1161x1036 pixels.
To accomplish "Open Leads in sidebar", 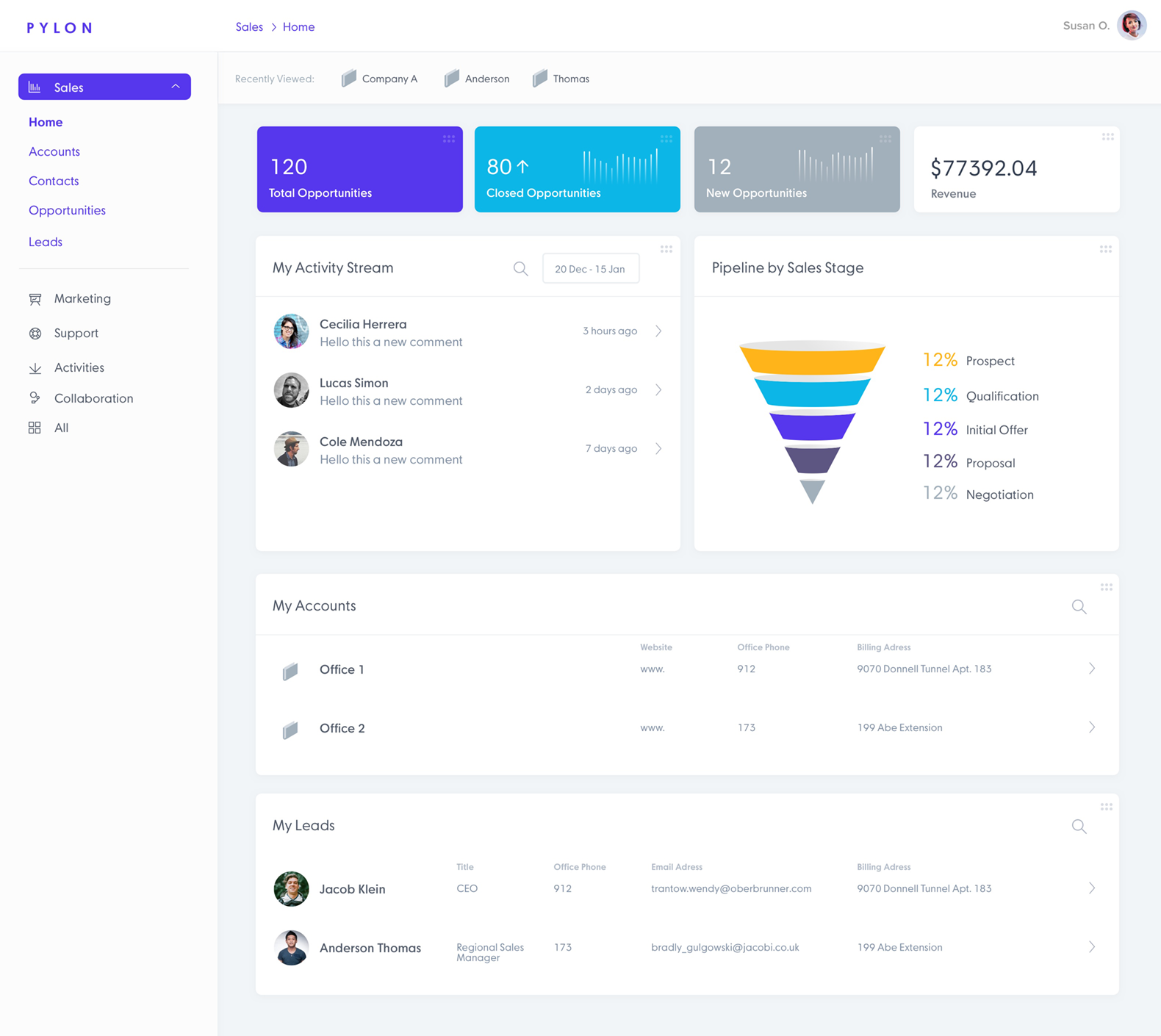I will pos(46,242).
